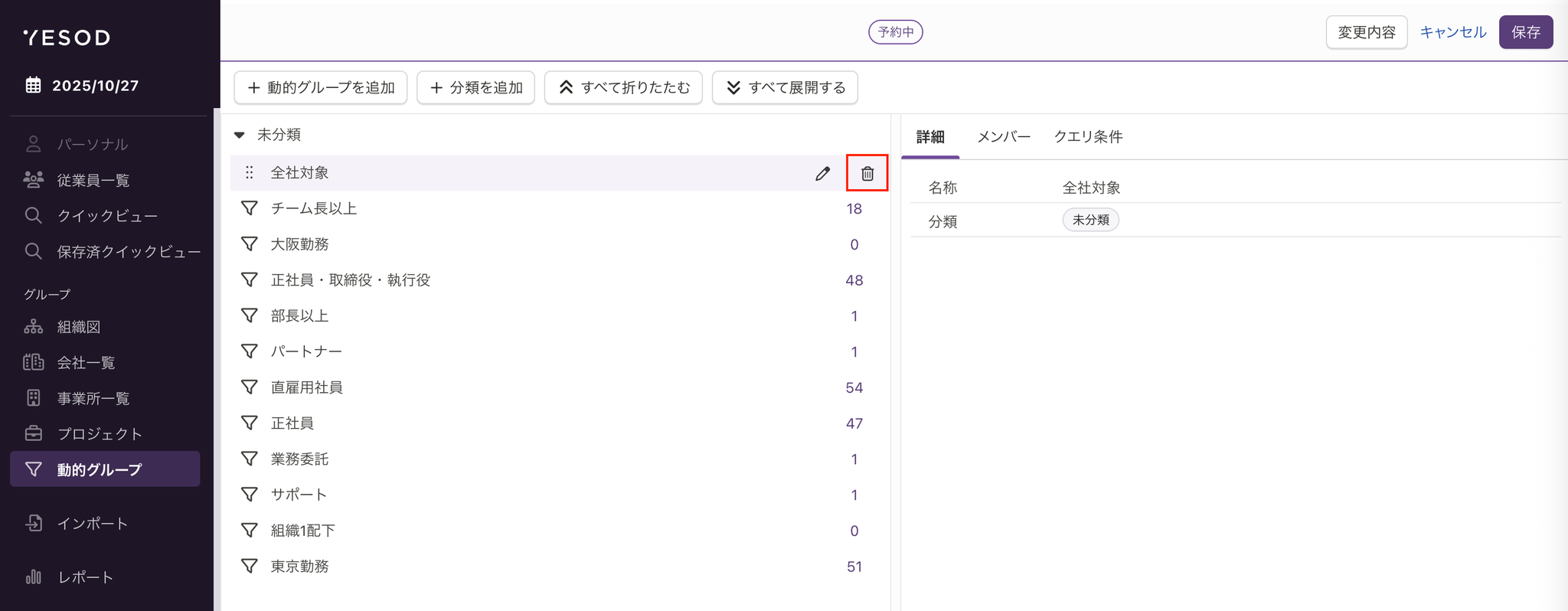Open プロジェクト from the sidebar
Viewport: 1568px width, 611px height.
100,434
